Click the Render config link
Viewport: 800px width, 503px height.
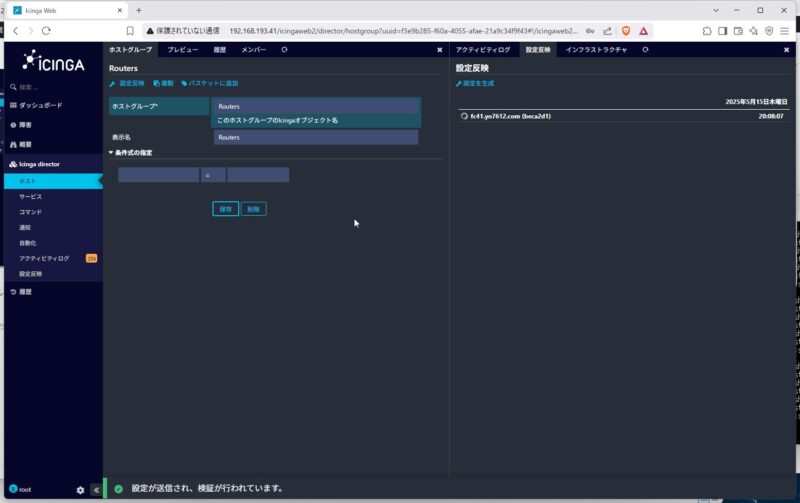475,83
